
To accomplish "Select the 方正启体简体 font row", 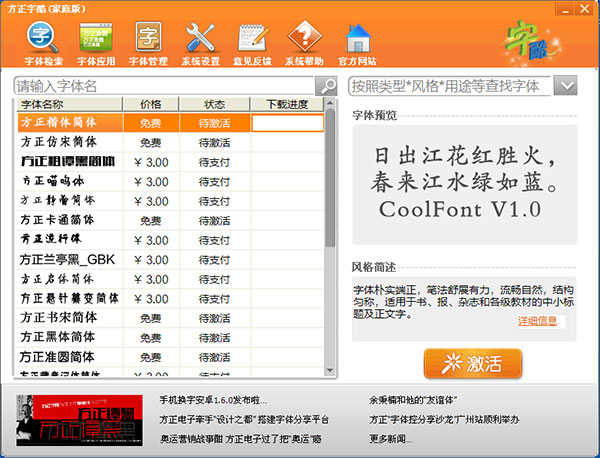I will point(171,279).
